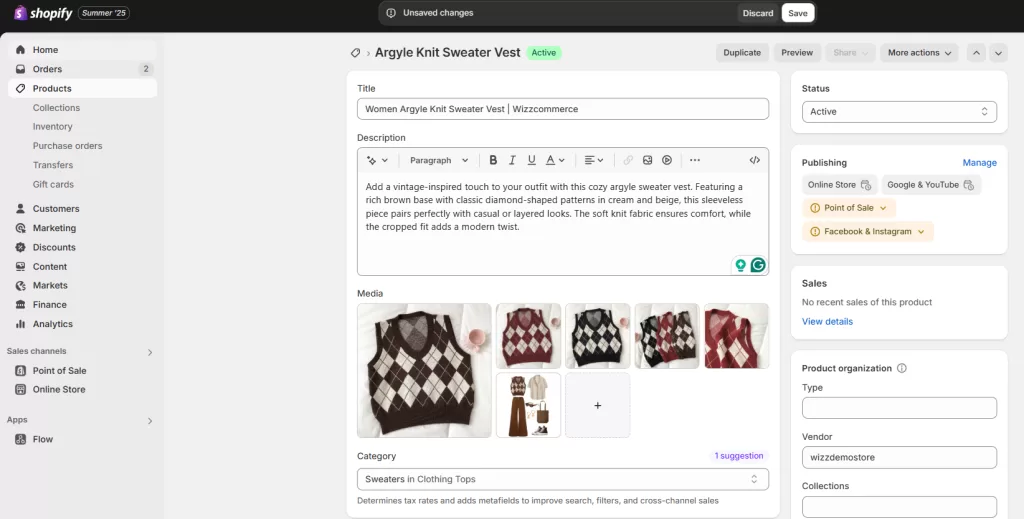
Task: Click the Orders inbox icon
Action: (20, 69)
